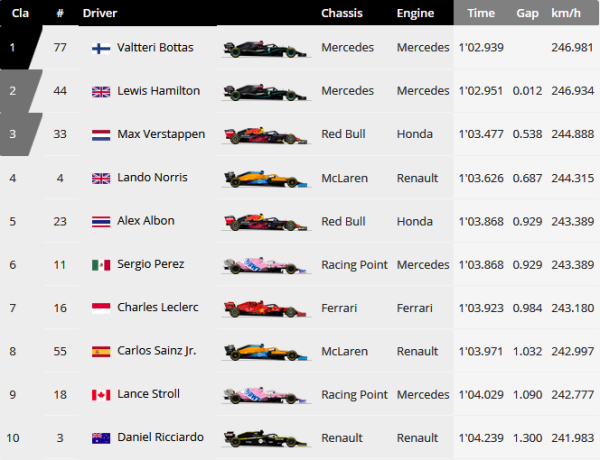This screenshot has height=460, width=600.
Task: Click the Australia flag beside Daniel Ricciardo
Action: click(x=101, y=438)
